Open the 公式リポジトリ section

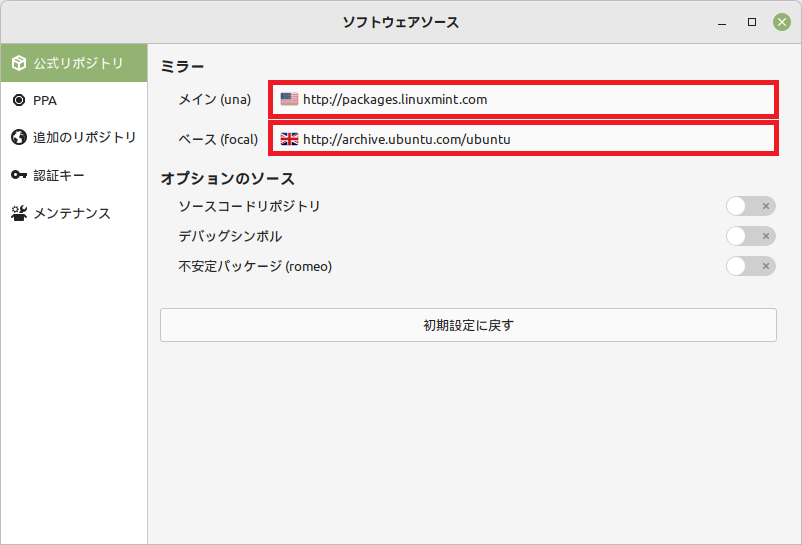(x=74, y=63)
